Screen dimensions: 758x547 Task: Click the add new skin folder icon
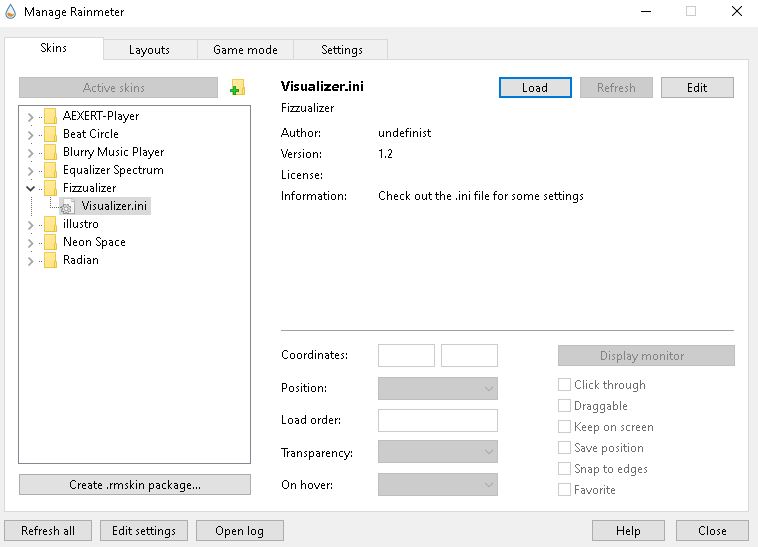click(x=237, y=88)
